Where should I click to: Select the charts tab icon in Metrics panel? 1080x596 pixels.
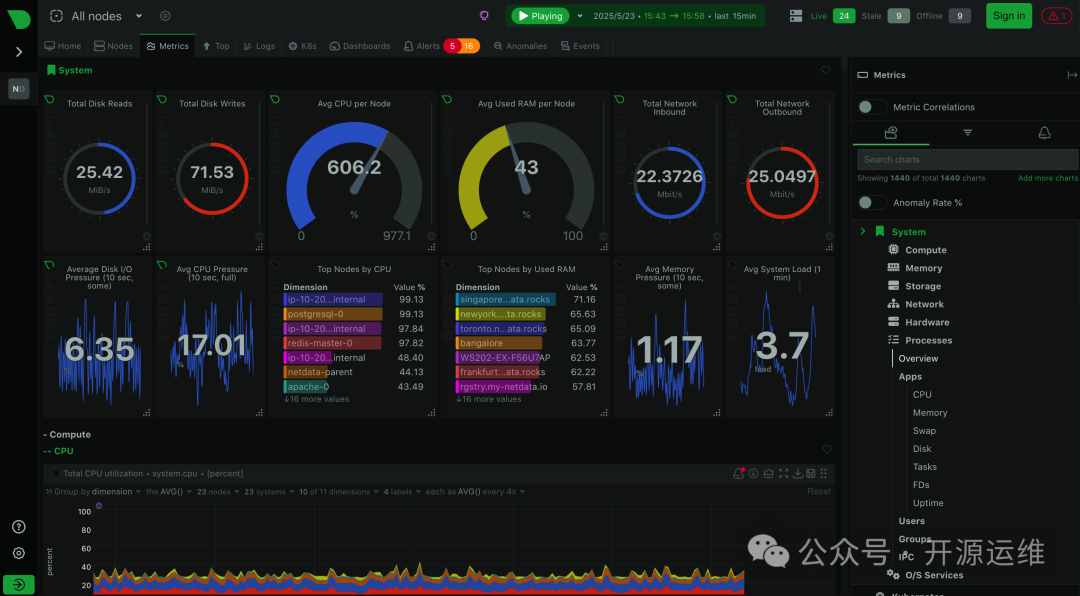pyautogui.click(x=891, y=132)
